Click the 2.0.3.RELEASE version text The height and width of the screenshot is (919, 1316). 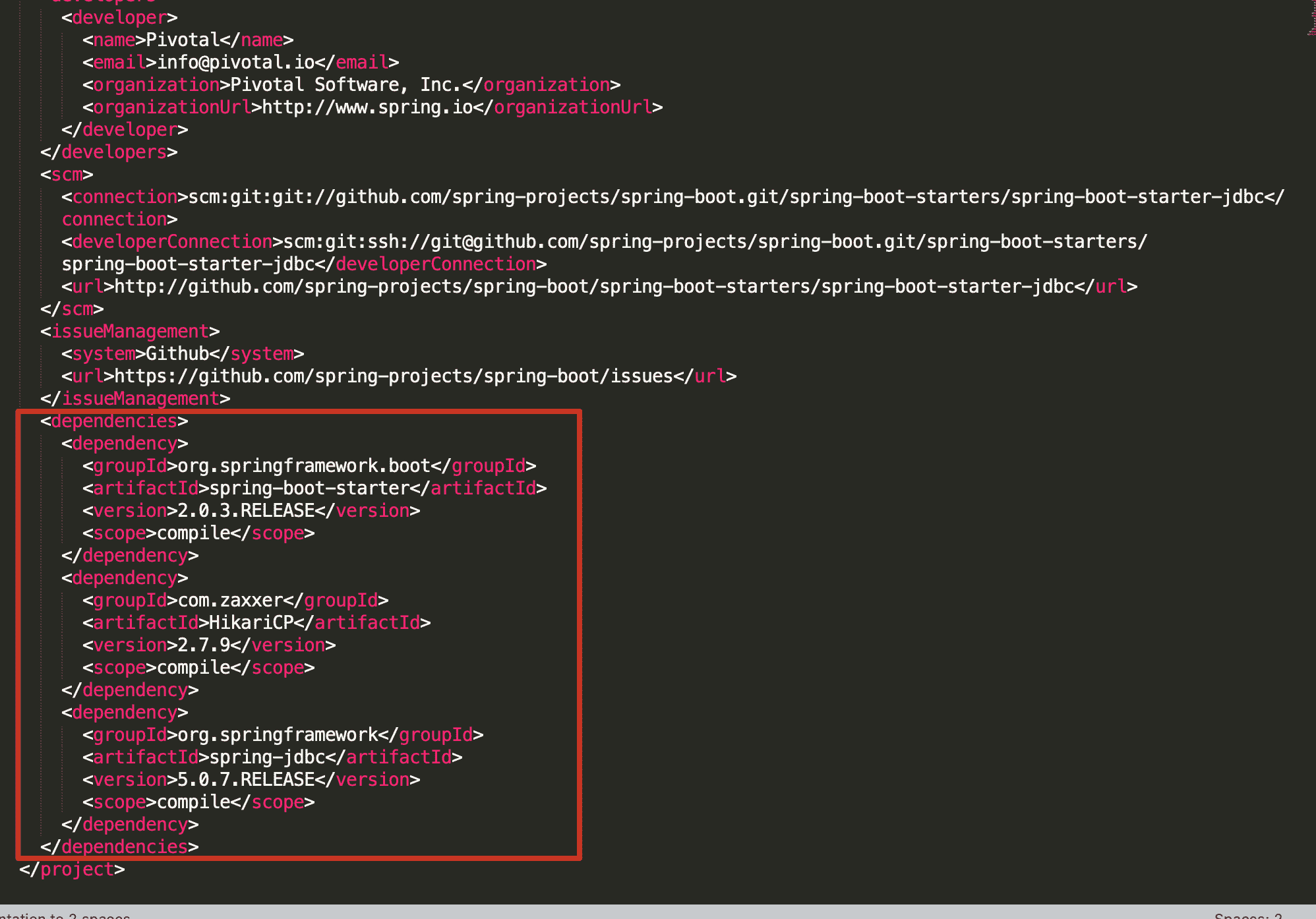coord(246,511)
